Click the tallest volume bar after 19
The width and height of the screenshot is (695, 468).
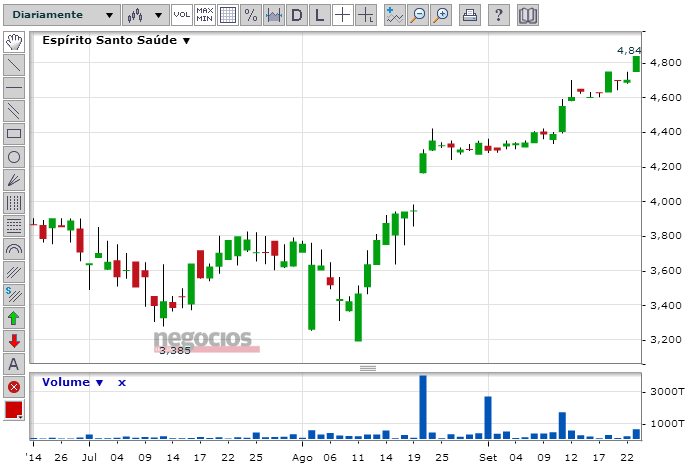pyautogui.click(x=423, y=407)
